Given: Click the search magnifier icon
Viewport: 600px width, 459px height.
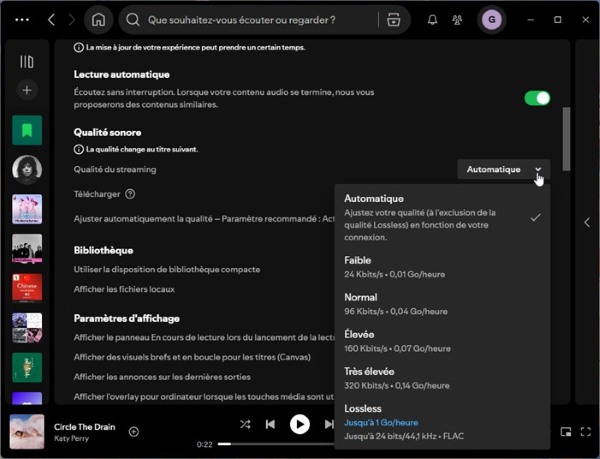Looking at the screenshot, I should click(133, 20).
